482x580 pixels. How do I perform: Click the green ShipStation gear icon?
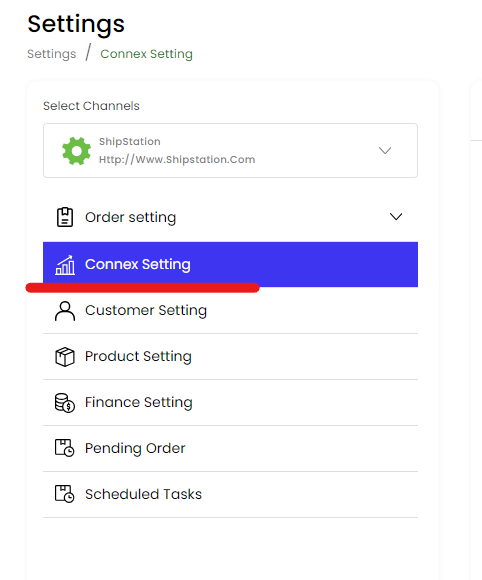[76, 151]
